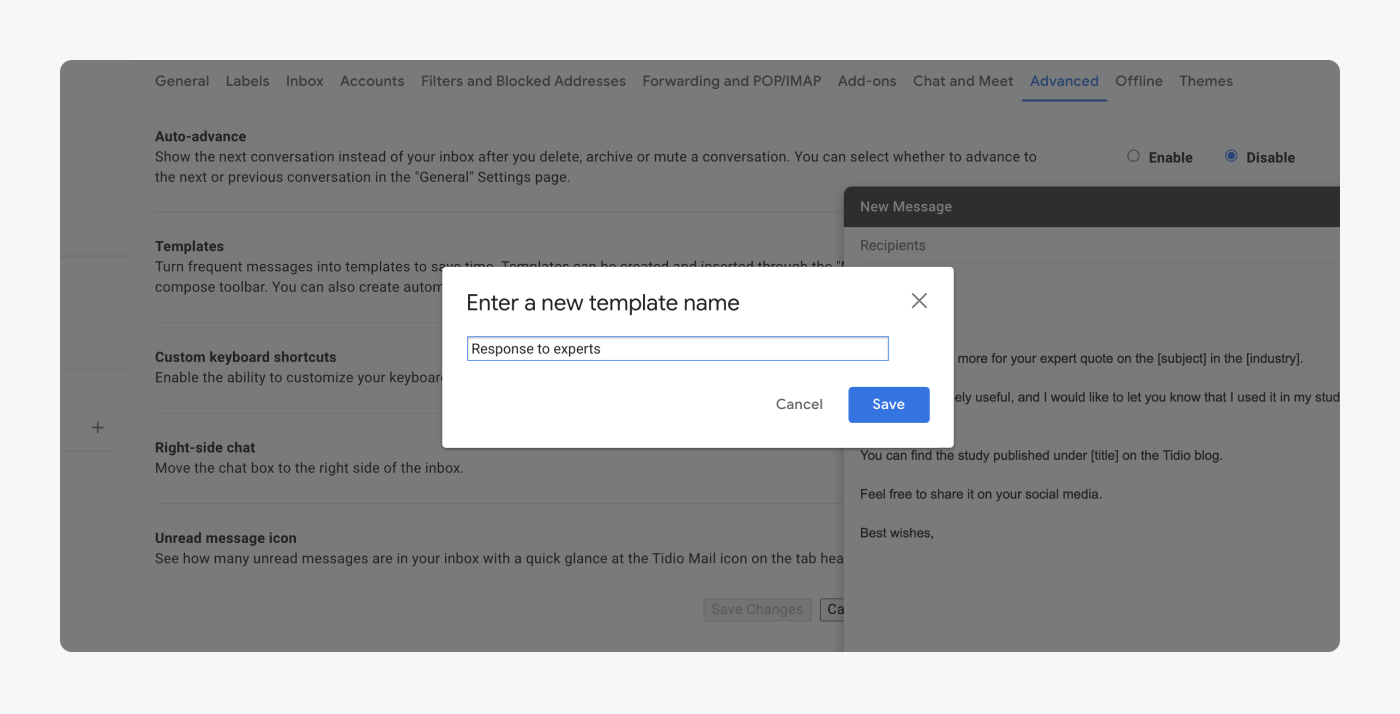Click inside the template name text field
Screen dimensions: 1400x714
point(677,348)
